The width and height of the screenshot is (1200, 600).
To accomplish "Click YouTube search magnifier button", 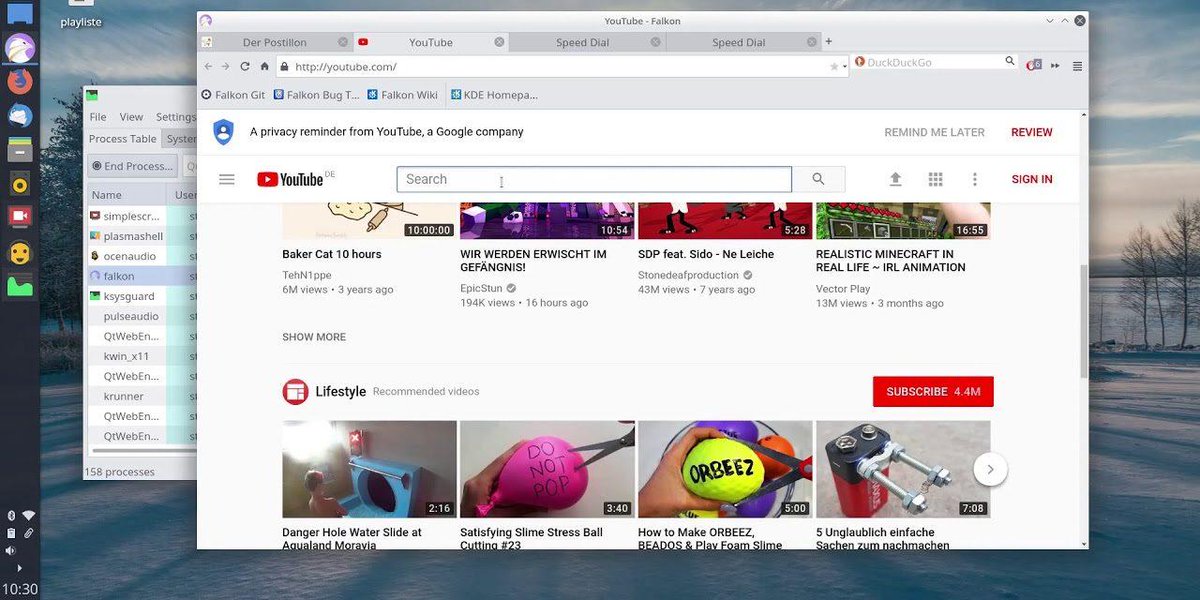I will (818, 179).
